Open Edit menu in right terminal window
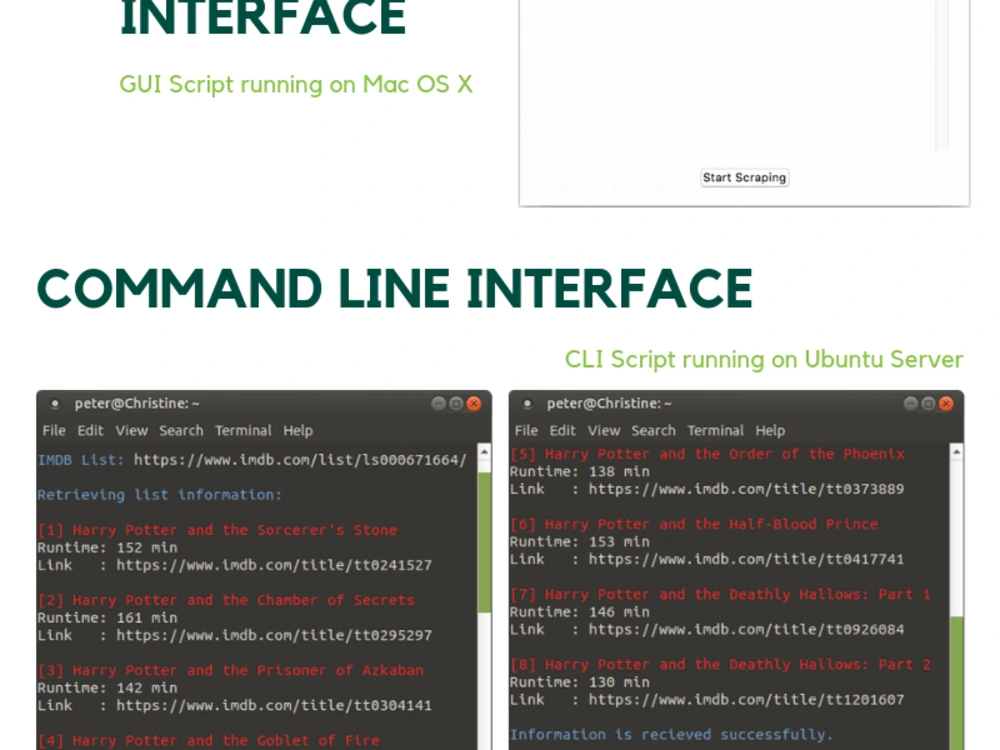 point(562,430)
